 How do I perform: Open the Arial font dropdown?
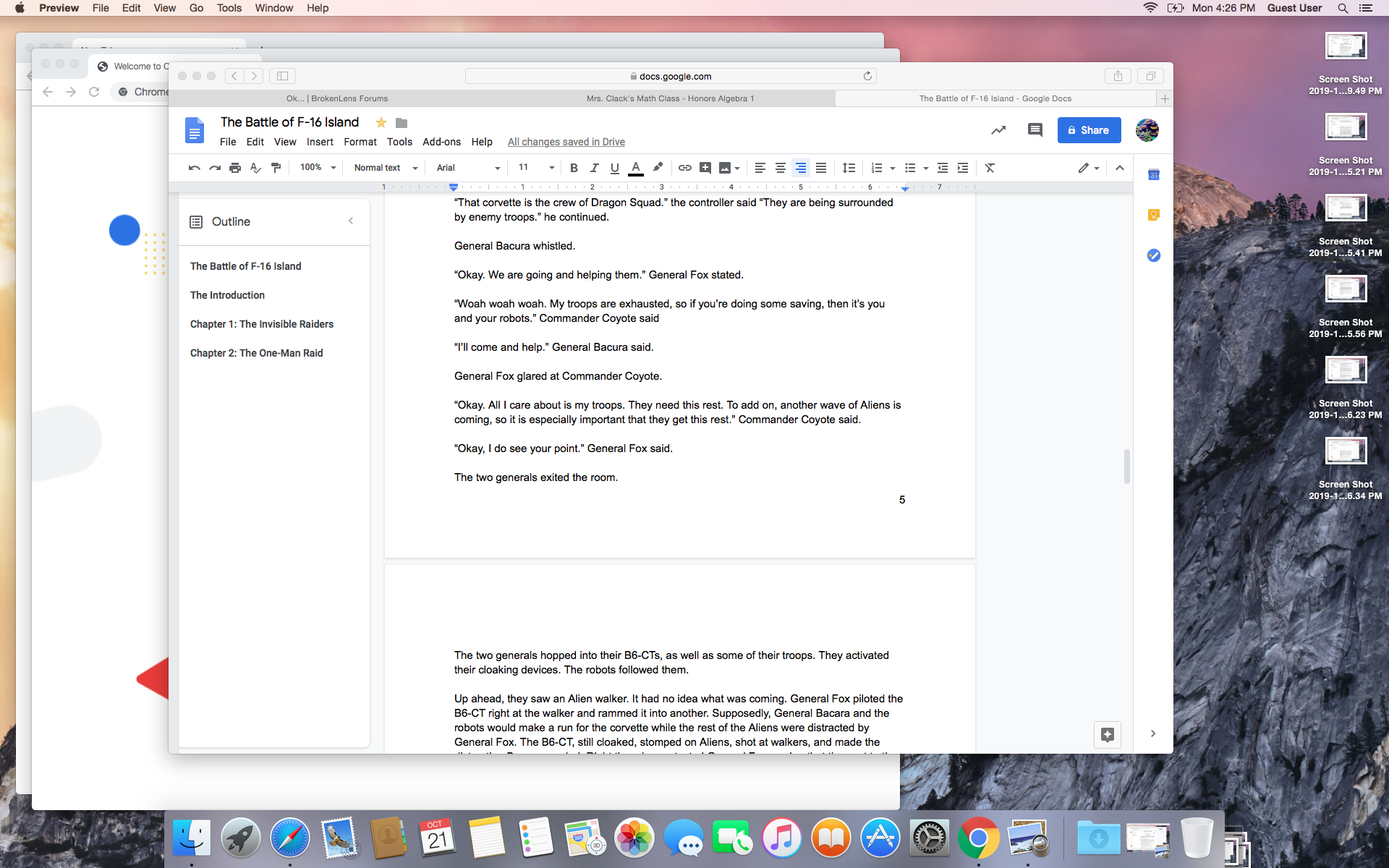(x=468, y=168)
